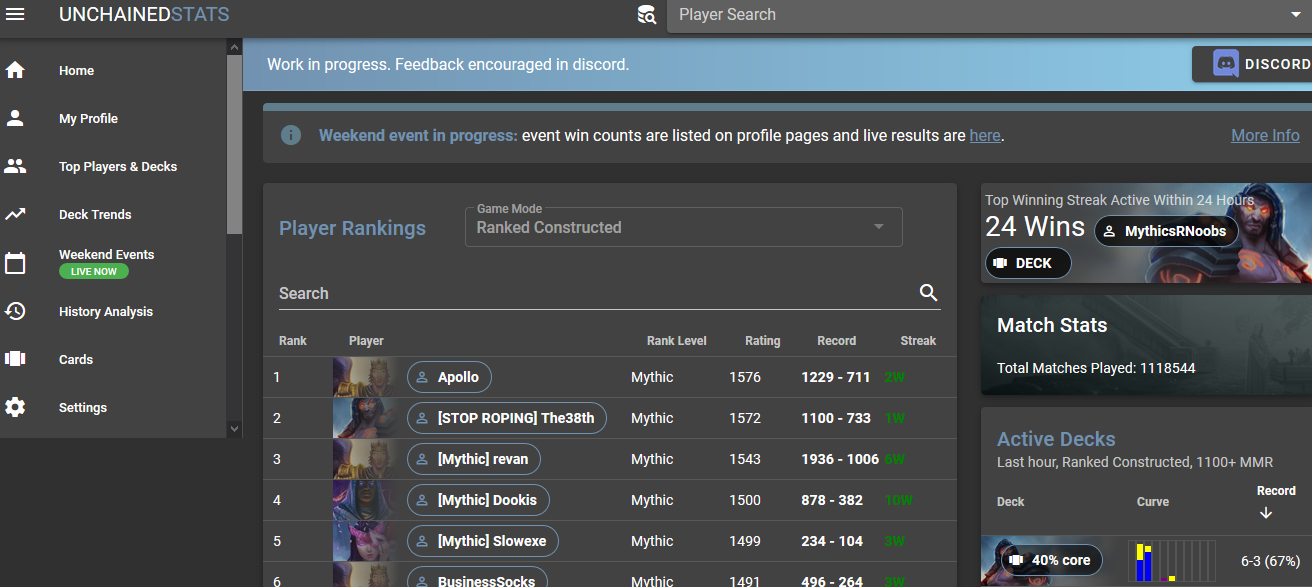Open the Settings page
Viewport: 1312px width, 587px height.
click(114, 407)
